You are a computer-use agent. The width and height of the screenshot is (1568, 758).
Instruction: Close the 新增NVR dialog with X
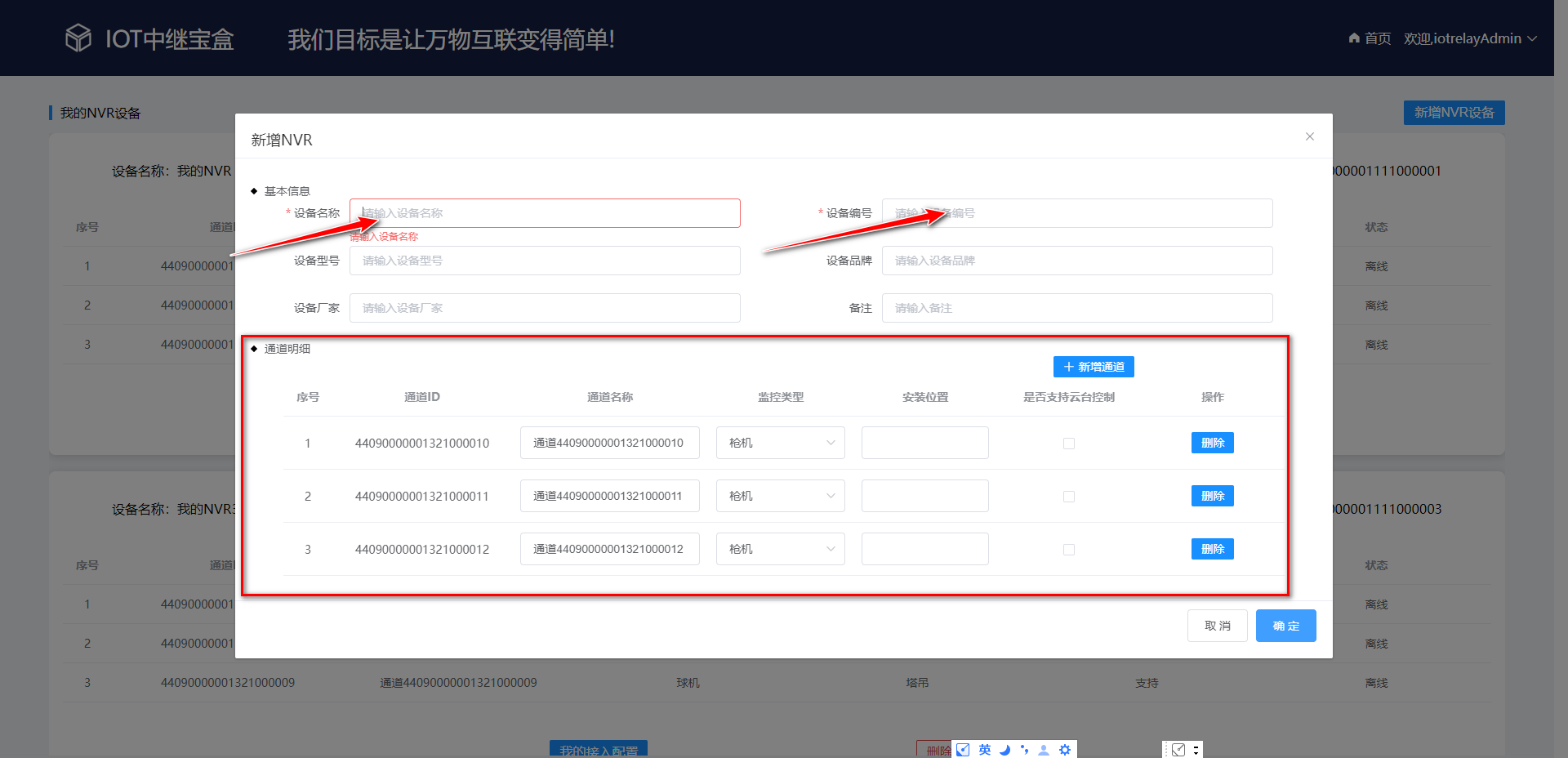click(1310, 136)
